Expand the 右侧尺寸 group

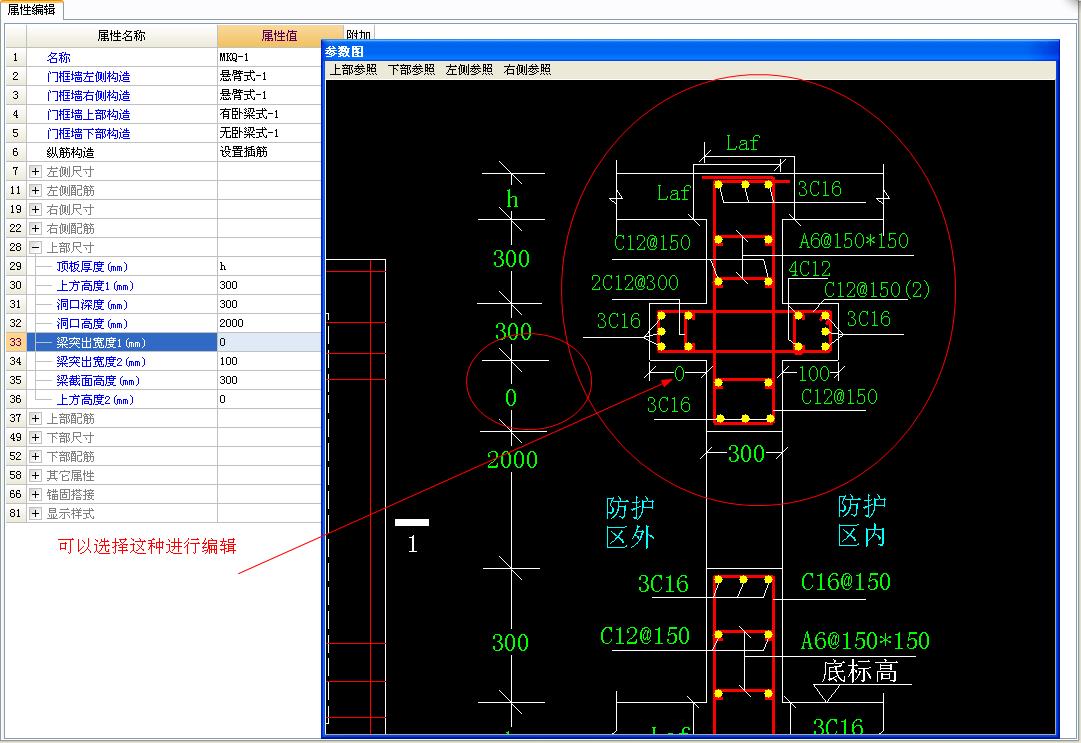coord(35,210)
